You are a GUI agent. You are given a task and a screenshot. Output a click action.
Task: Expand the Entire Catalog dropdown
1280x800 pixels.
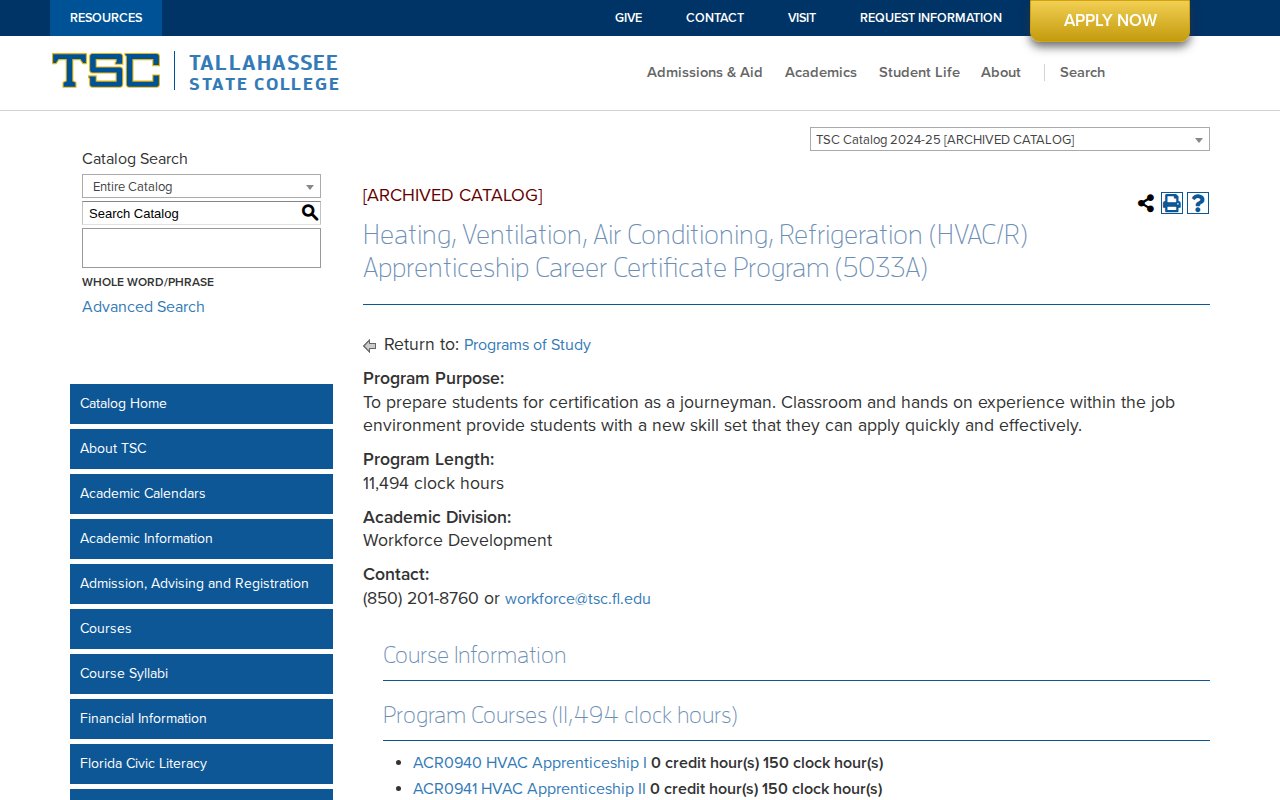coord(200,186)
